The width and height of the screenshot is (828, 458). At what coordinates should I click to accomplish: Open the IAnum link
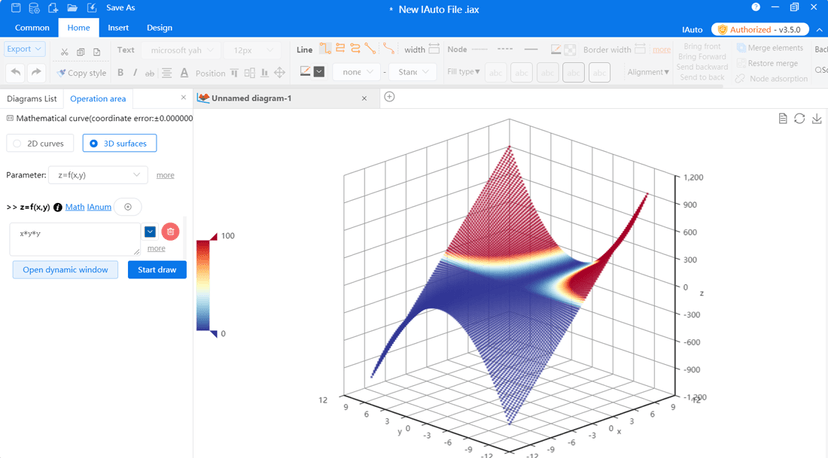(99, 207)
